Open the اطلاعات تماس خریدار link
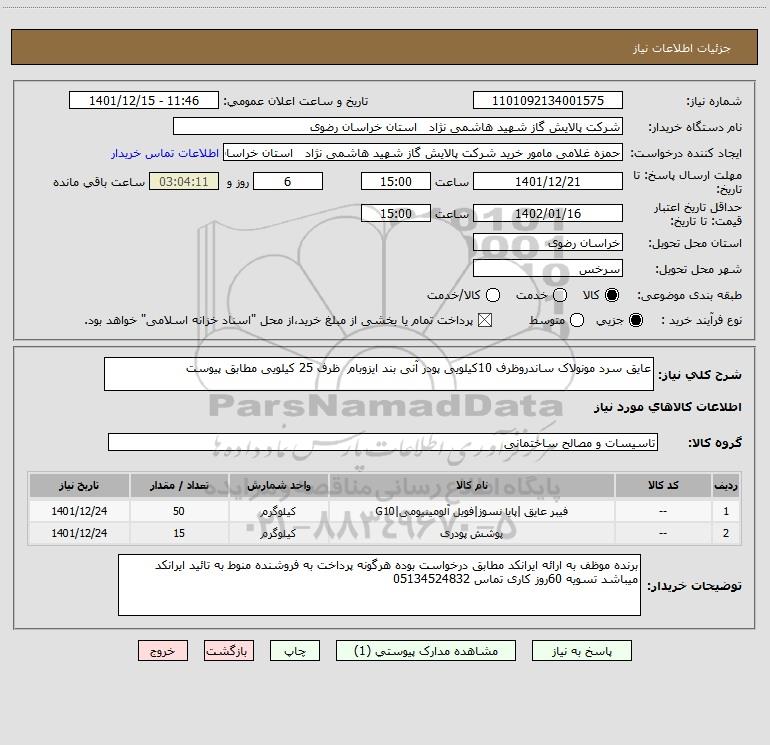The height and width of the screenshot is (745, 770). 165,153
